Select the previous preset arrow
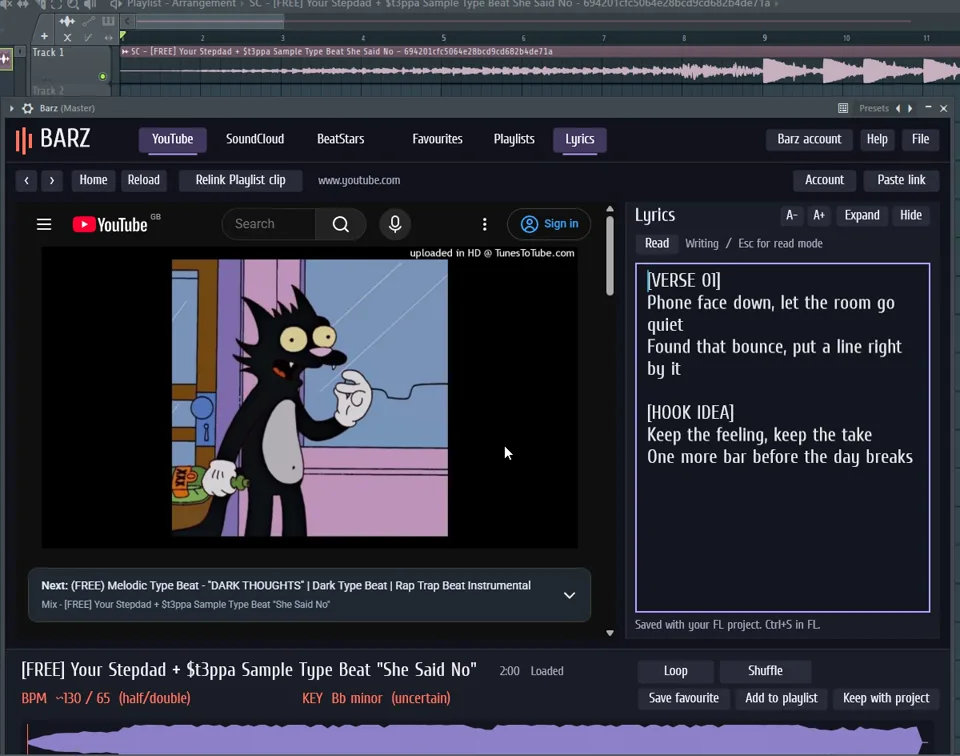 (898, 108)
